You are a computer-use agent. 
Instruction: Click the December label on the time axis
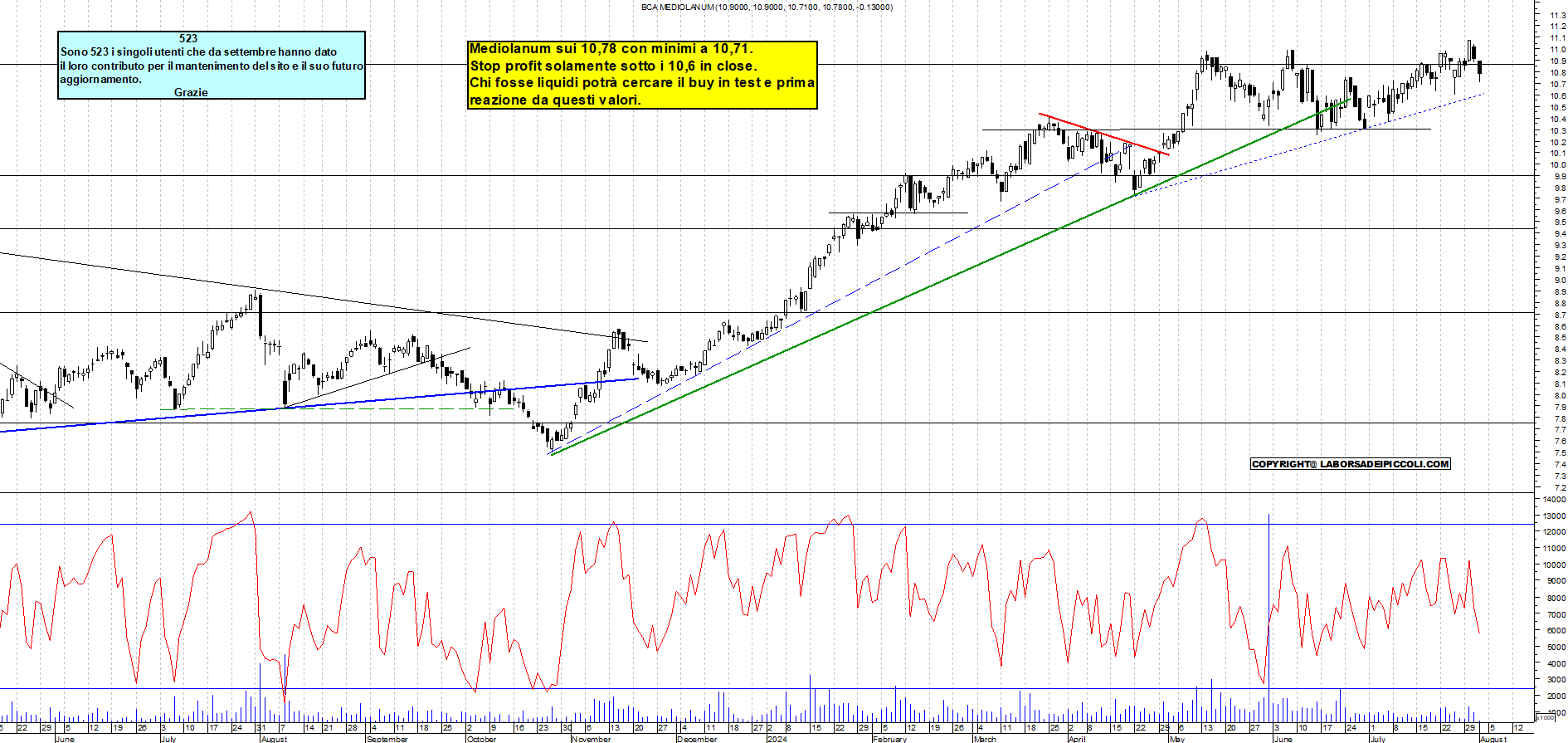[697, 739]
